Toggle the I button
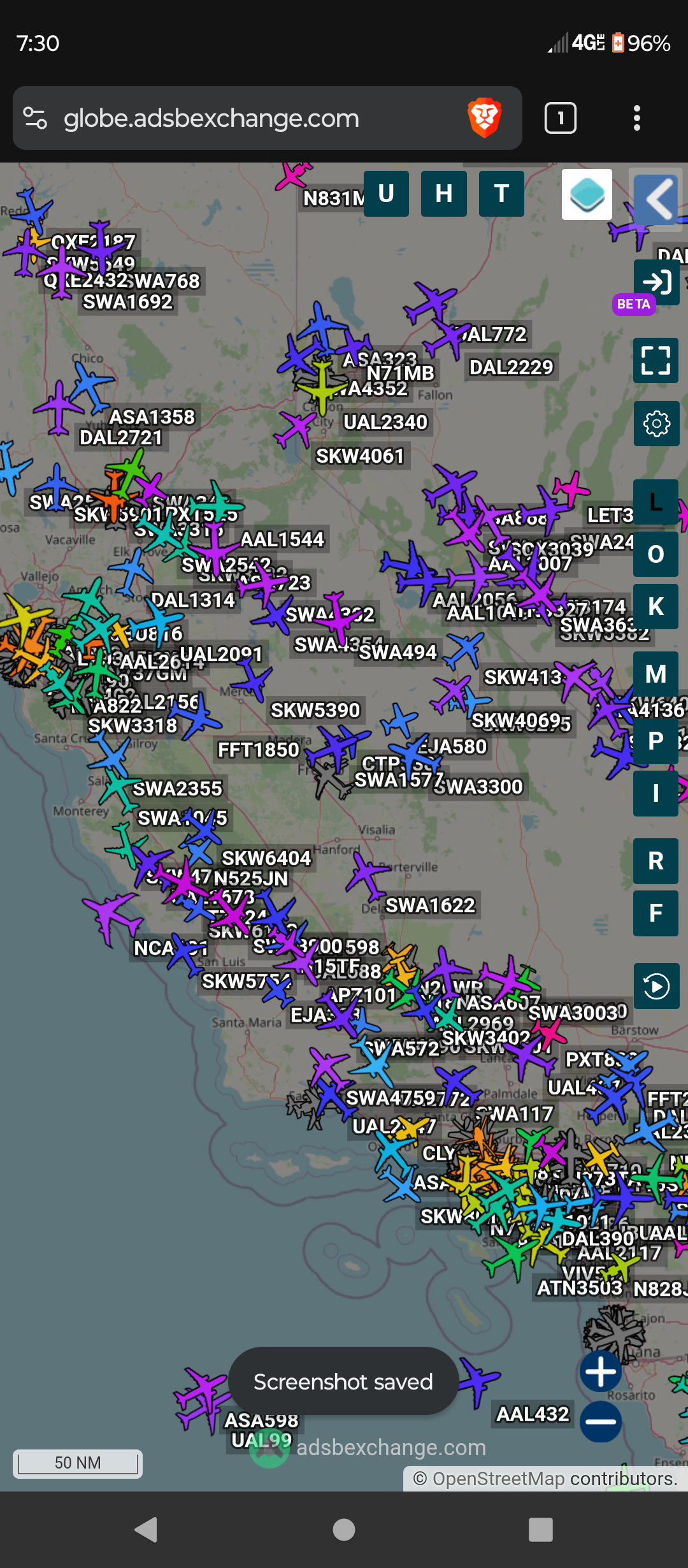This screenshot has width=688, height=1568. coord(656,794)
